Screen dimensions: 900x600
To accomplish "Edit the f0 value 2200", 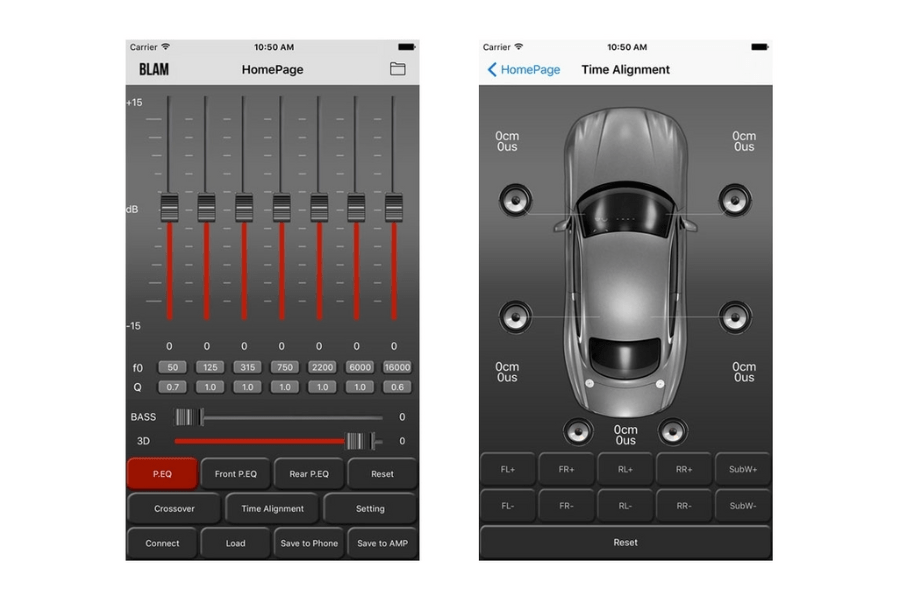I will [x=323, y=367].
